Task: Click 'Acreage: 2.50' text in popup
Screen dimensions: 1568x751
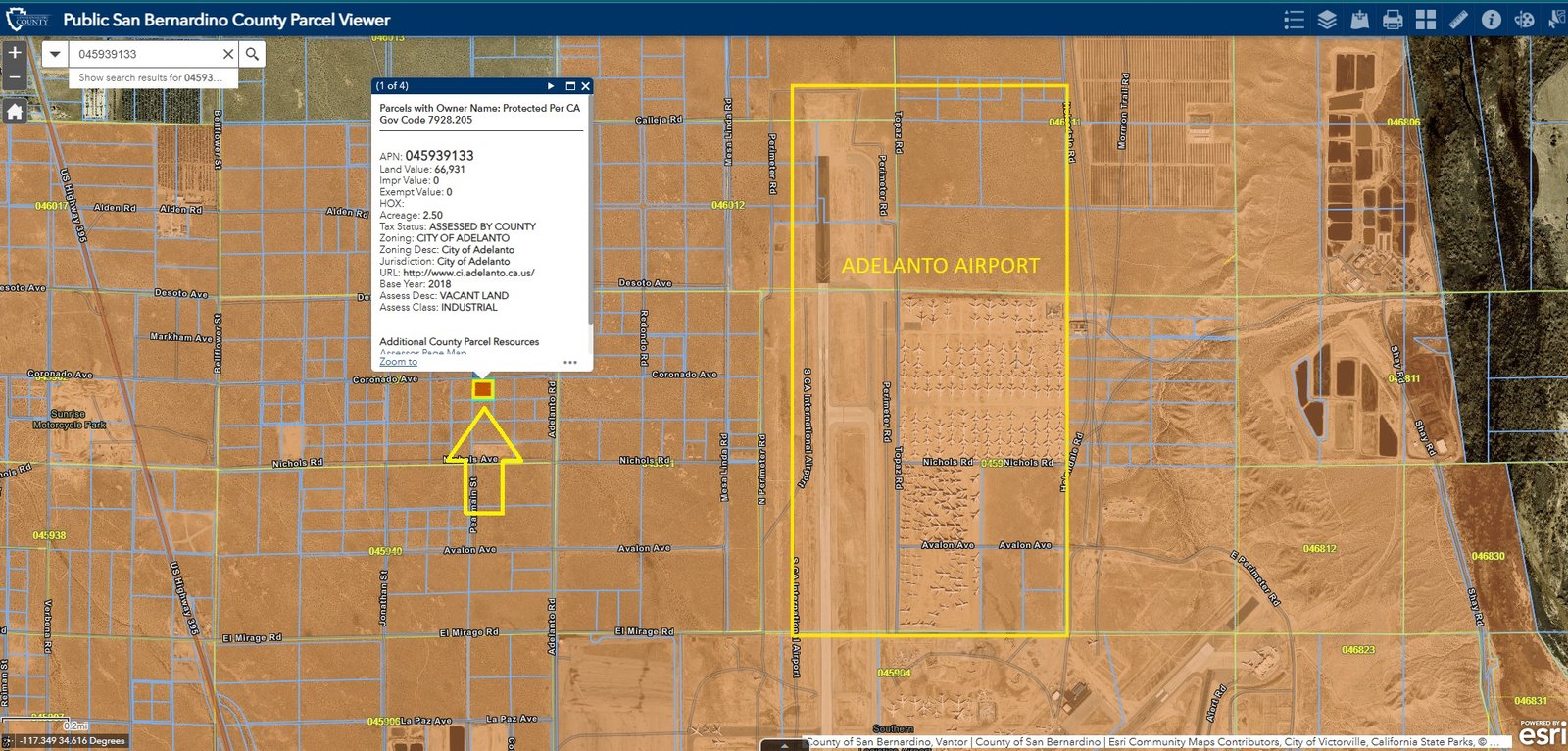Action: [x=411, y=215]
